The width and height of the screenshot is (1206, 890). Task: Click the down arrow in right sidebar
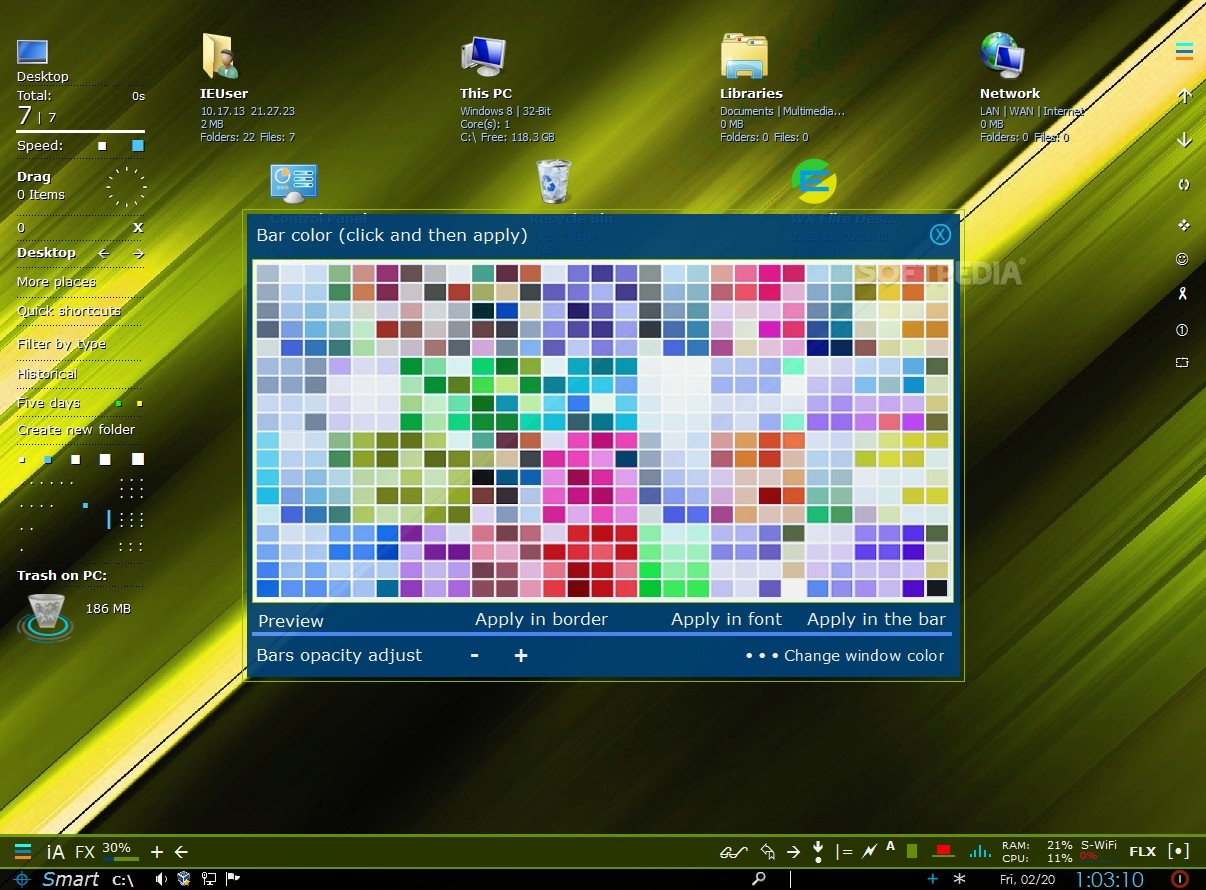pos(1184,140)
